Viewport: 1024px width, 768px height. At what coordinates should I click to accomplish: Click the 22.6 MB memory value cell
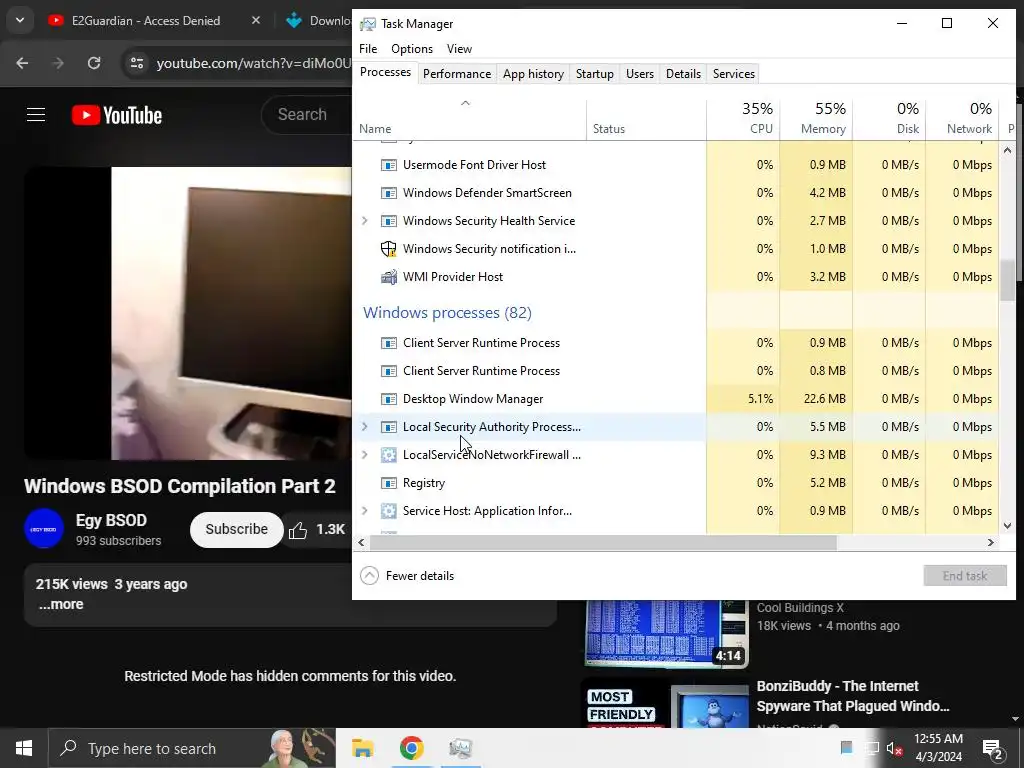816,399
